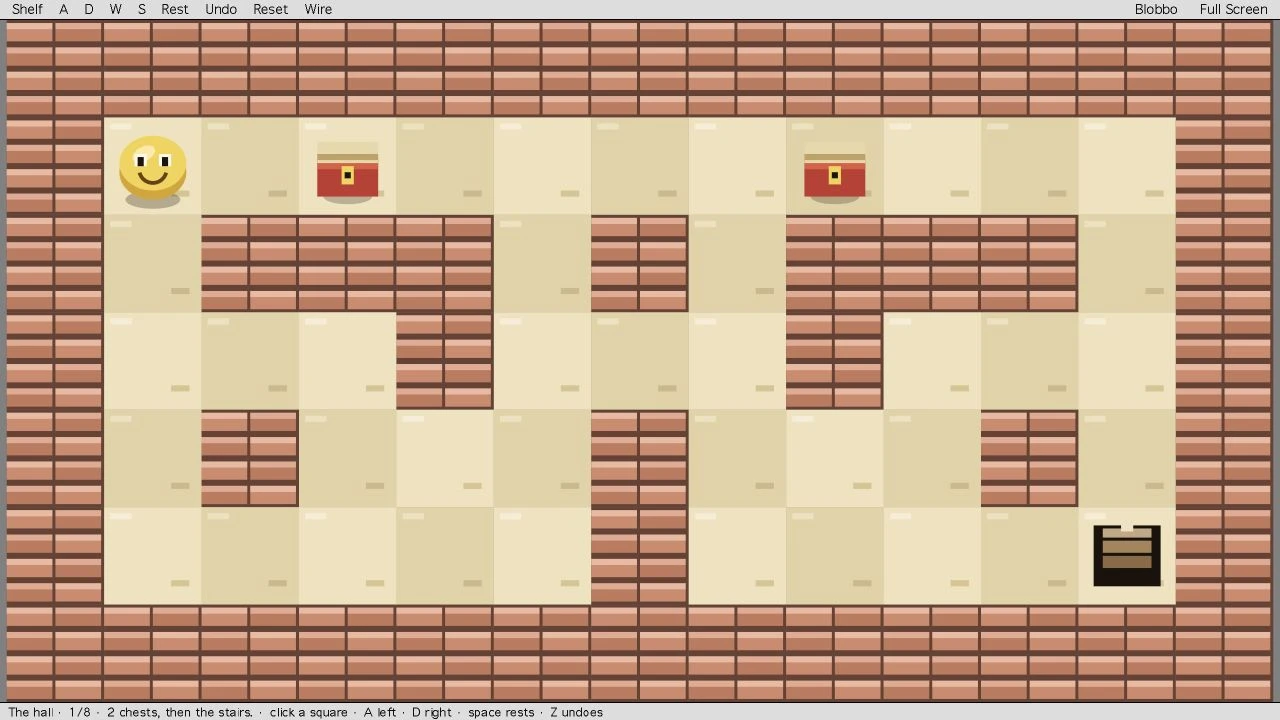This screenshot has height=720, width=1280.
Task: Open the Shelf menu
Action: click(27, 9)
